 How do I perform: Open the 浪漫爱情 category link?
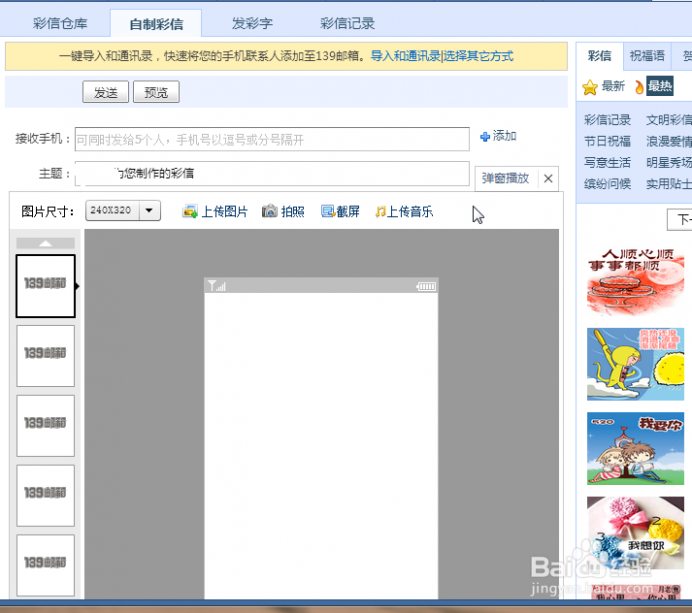coord(669,141)
